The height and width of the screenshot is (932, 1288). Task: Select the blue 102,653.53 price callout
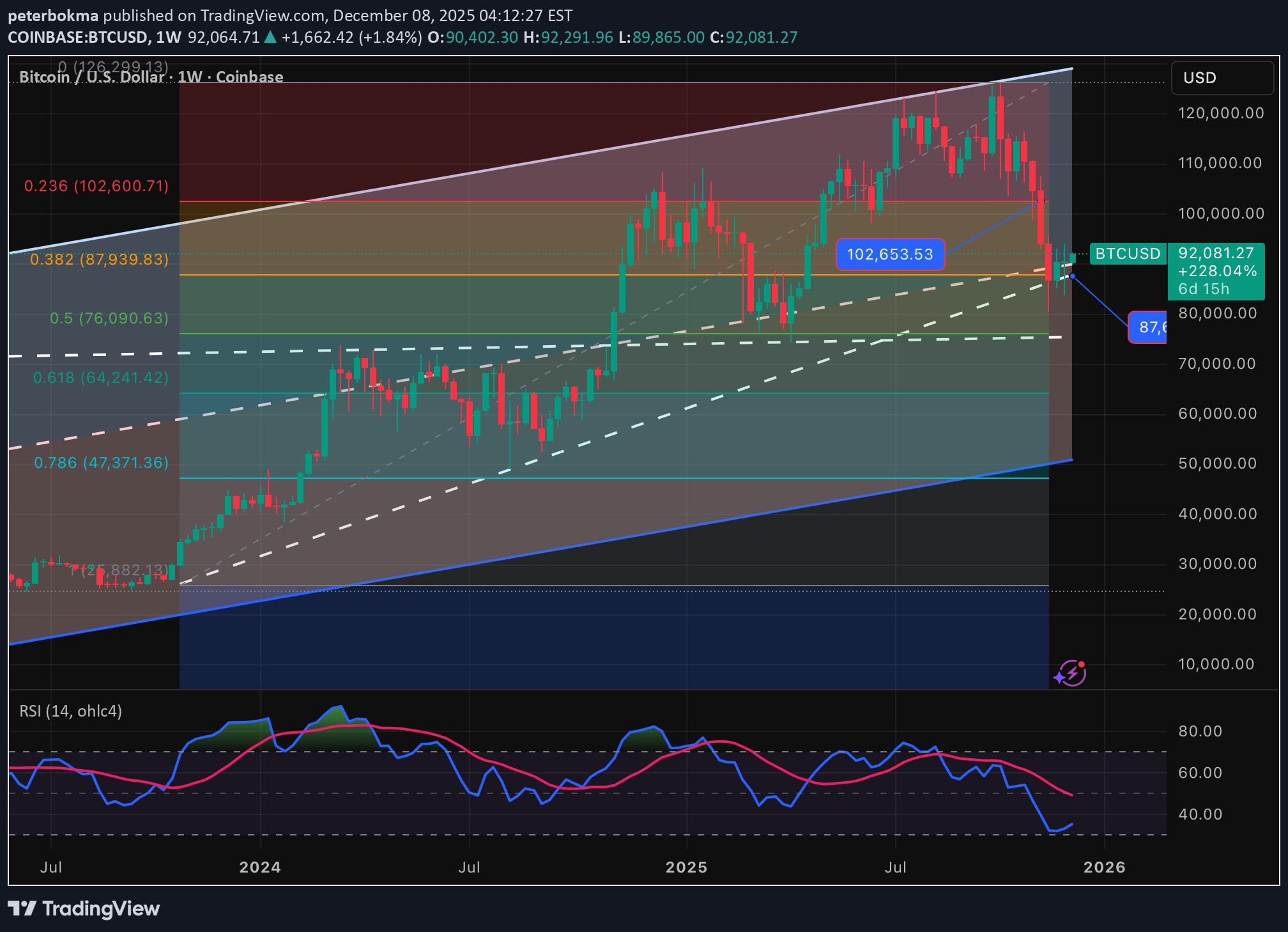coord(890,254)
